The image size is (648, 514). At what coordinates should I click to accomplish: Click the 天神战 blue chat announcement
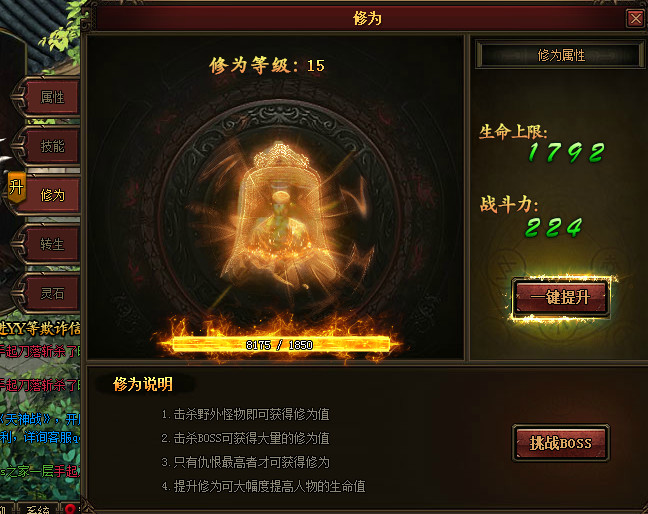40,419
